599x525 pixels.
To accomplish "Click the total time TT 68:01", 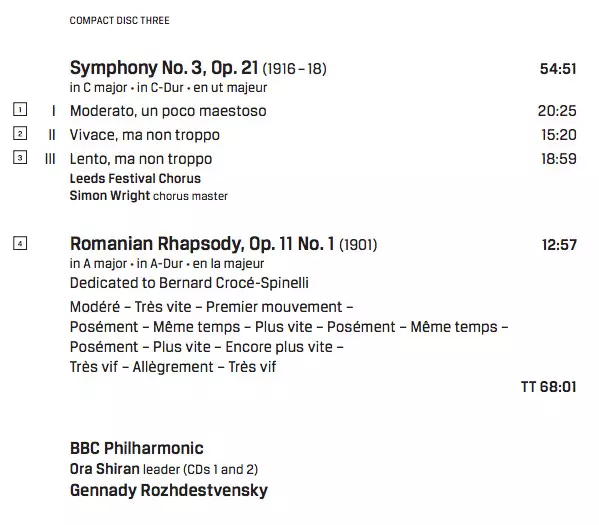I will 549,387.
